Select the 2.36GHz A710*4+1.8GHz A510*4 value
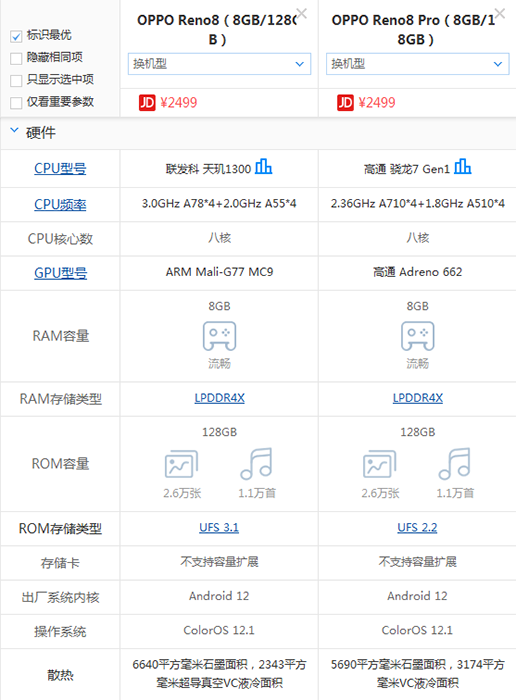This screenshot has height=700, width=516. pos(417,204)
